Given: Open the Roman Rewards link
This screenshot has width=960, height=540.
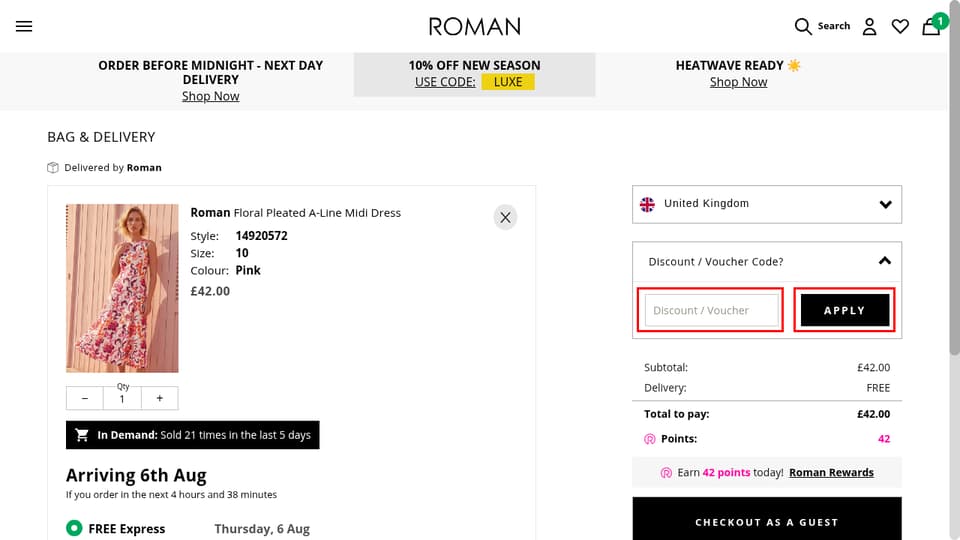Looking at the screenshot, I should coord(831,473).
